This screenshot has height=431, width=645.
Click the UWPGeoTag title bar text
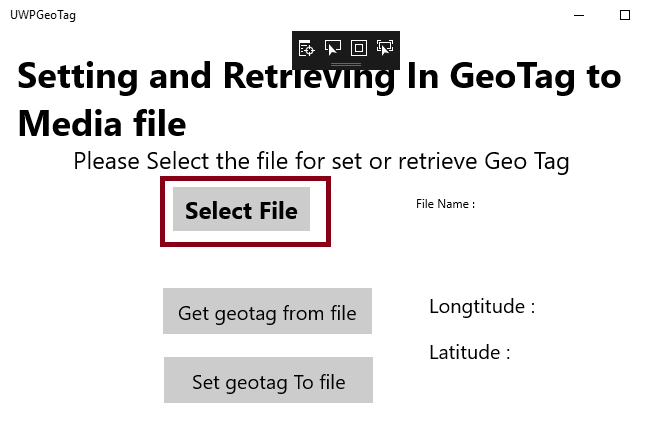point(42,15)
